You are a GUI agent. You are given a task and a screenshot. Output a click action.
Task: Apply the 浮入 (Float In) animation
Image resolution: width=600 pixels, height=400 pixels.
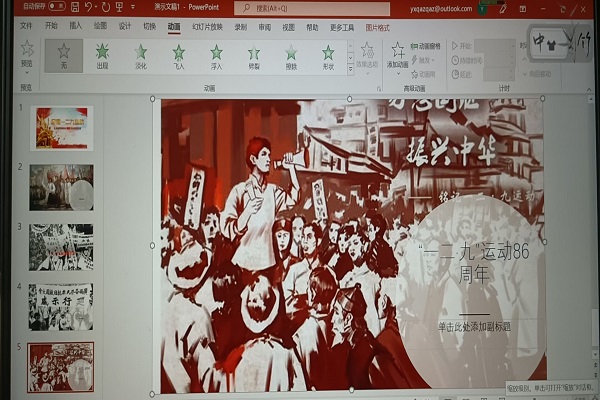tap(216, 56)
